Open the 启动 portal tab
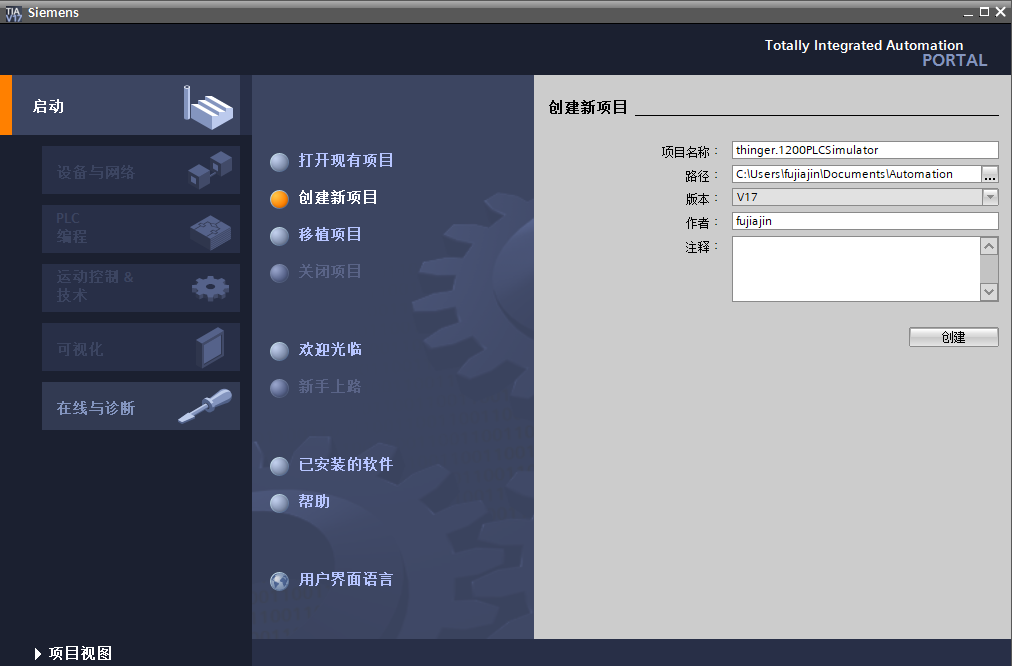 (x=120, y=105)
